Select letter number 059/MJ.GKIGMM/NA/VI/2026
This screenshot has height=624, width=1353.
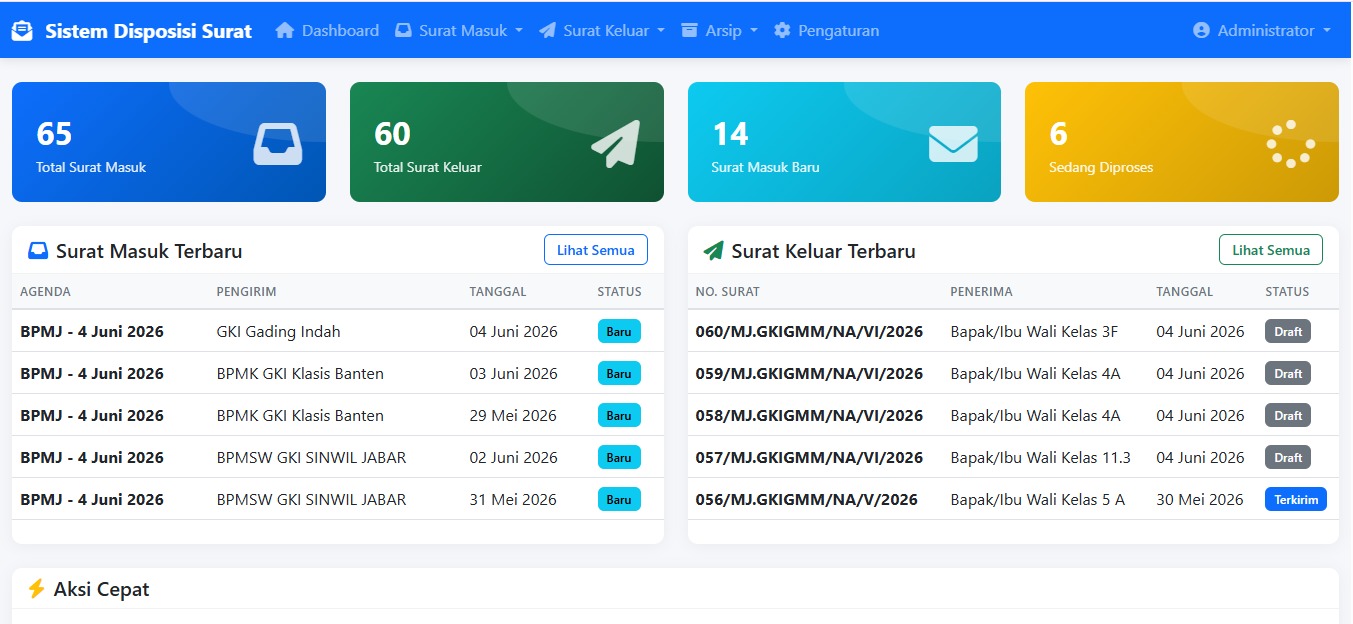(x=809, y=374)
